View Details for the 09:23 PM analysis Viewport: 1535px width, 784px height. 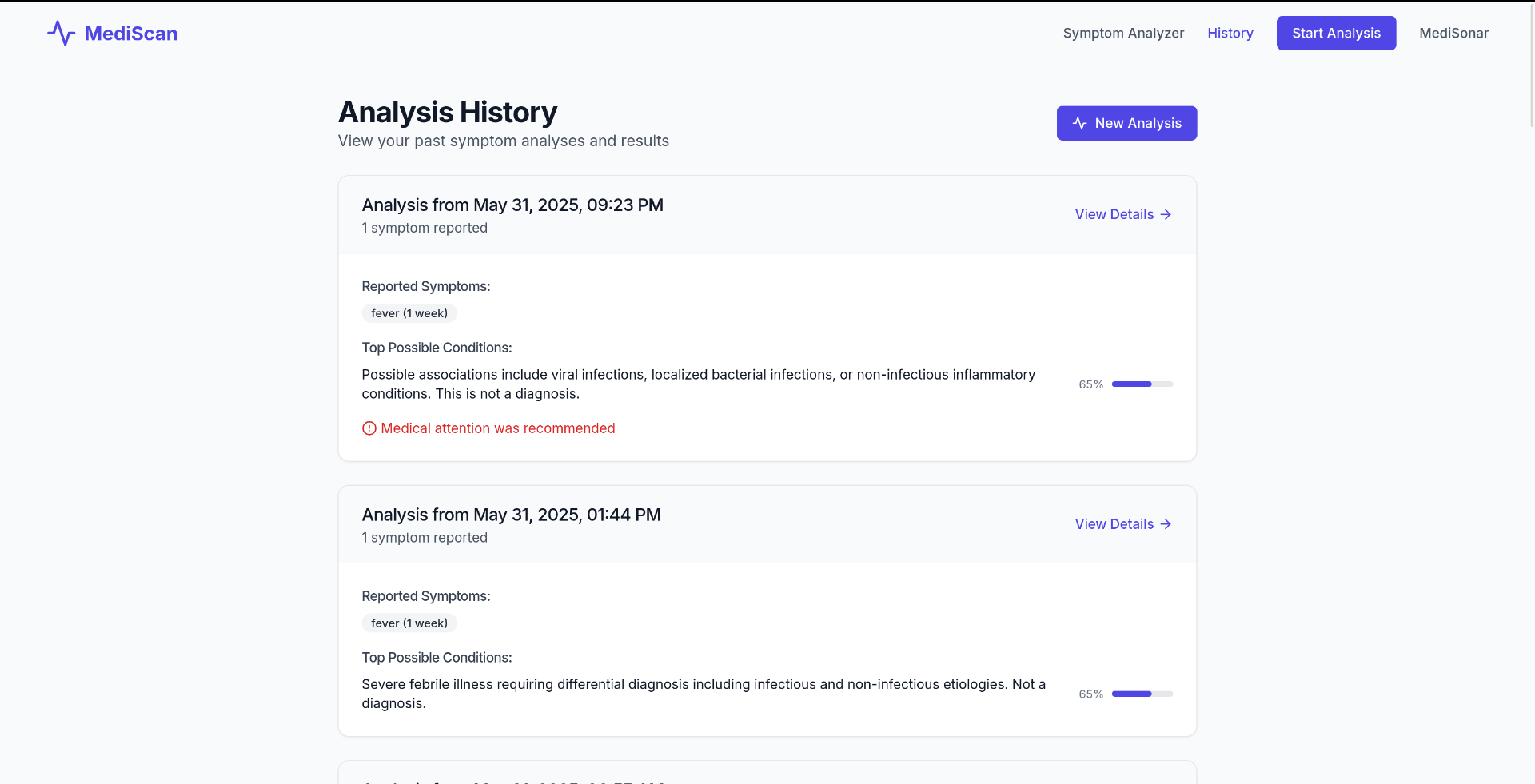click(1123, 214)
